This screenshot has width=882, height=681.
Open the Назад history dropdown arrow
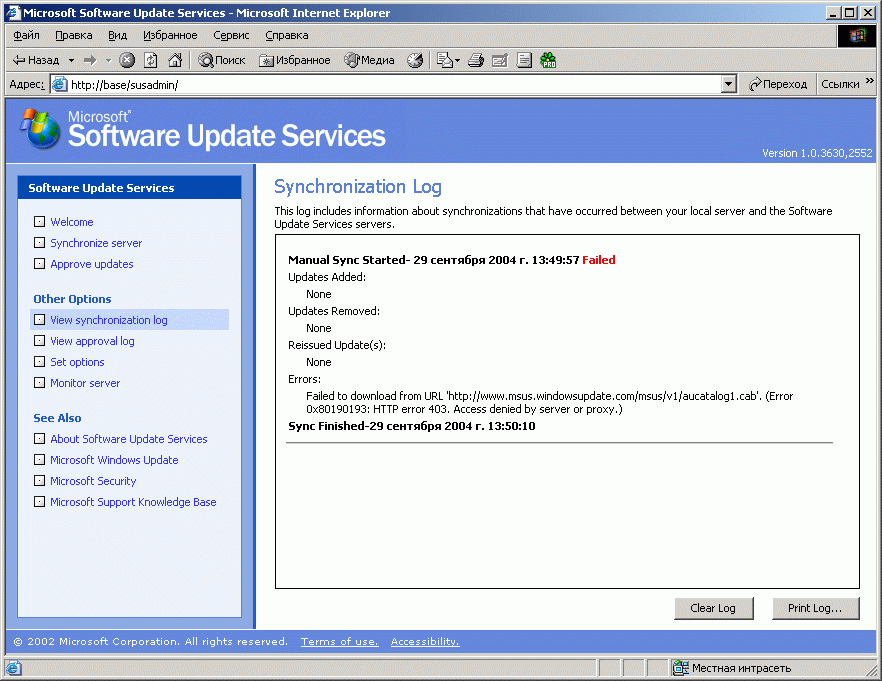click(71, 60)
